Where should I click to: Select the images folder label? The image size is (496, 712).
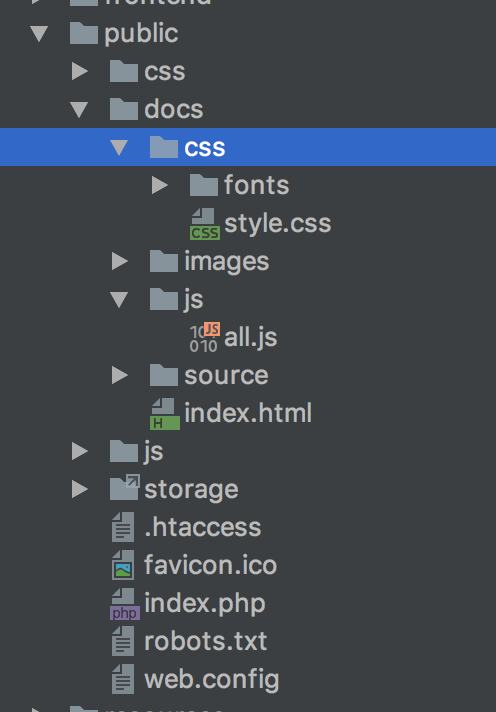point(227,262)
